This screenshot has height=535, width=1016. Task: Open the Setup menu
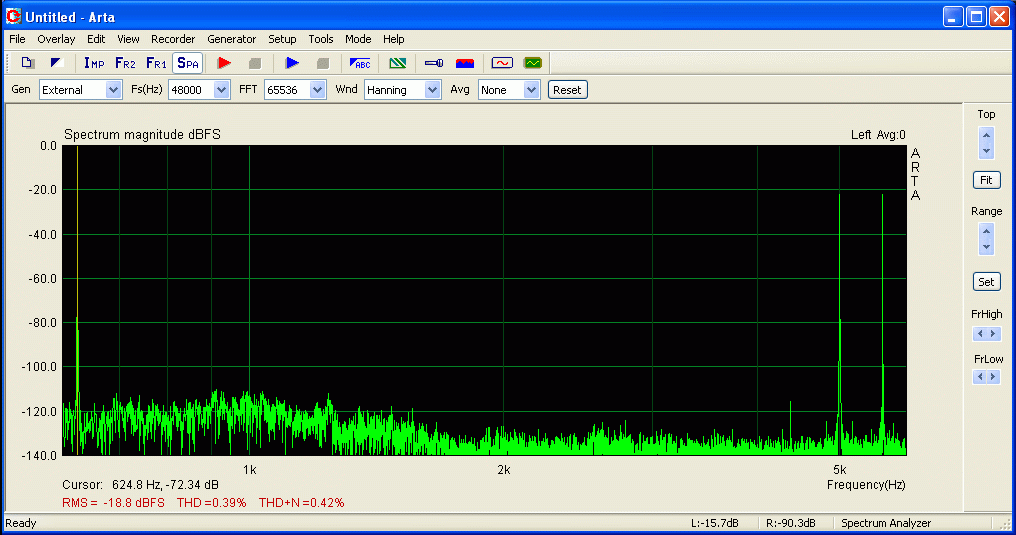[x=283, y=40]
